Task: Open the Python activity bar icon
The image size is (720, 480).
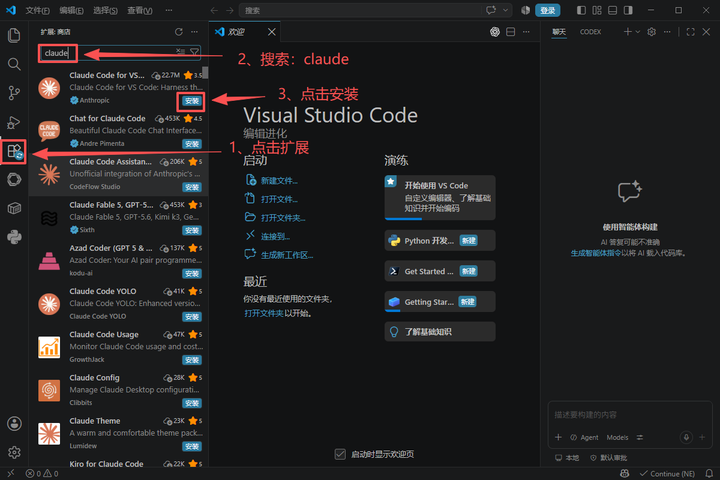Action: 14,237
